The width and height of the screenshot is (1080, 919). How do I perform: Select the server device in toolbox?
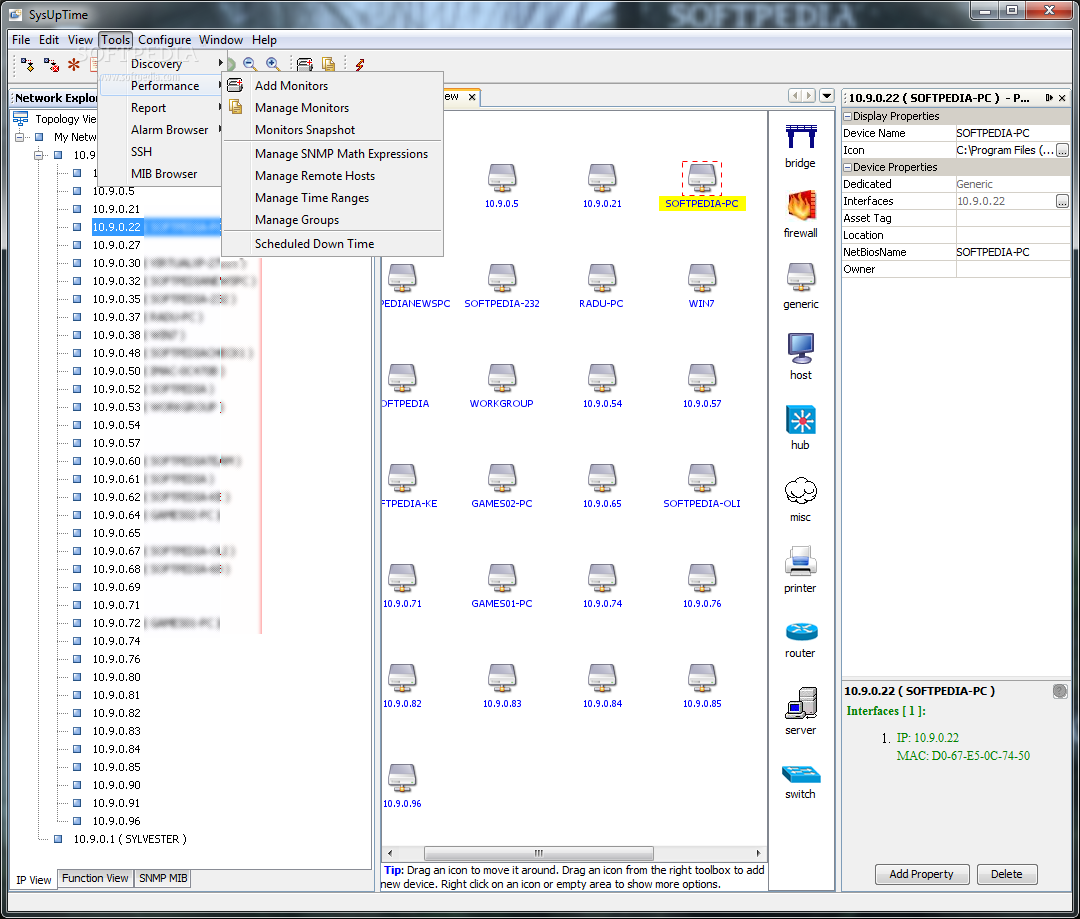coord(800,712)
